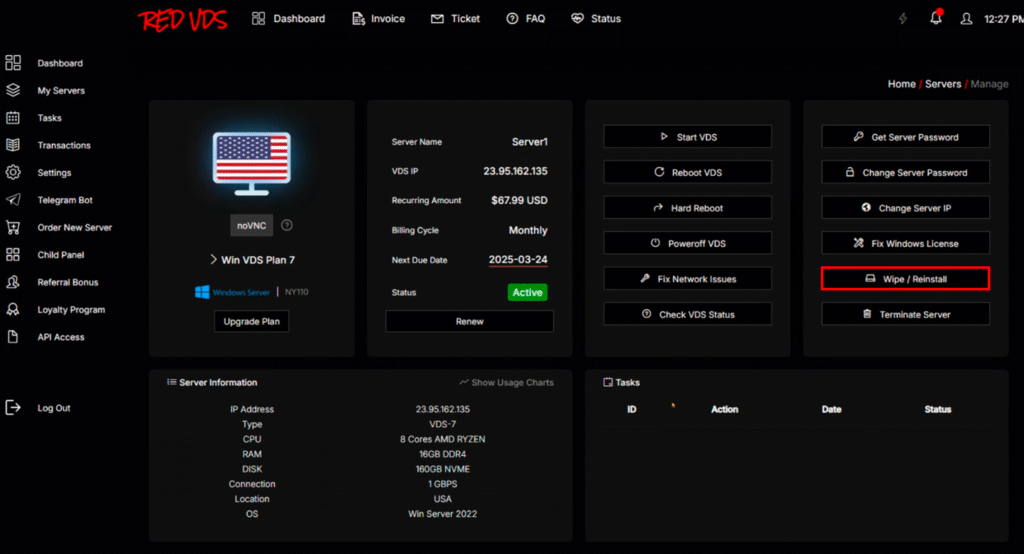The height and width of the screenshot is (554, 1024).
Task: Click the Fix Windows License button
Action: click(906, 243)
